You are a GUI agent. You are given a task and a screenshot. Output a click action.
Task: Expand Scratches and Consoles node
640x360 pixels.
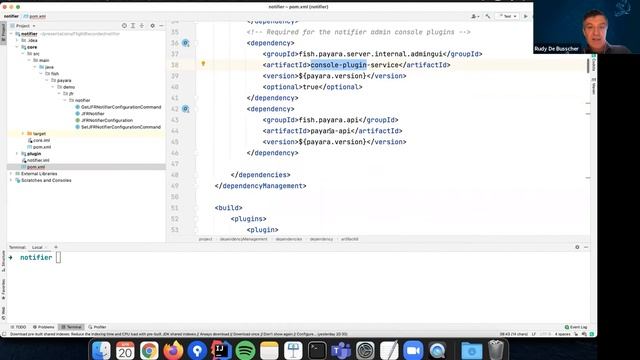[x=11, y=180]
